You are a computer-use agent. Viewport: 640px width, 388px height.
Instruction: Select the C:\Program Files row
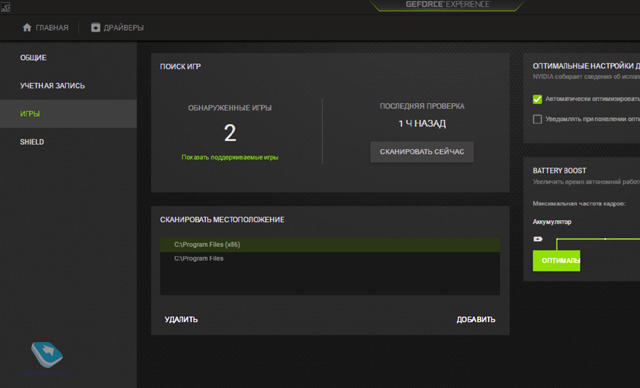click(330, 258)
